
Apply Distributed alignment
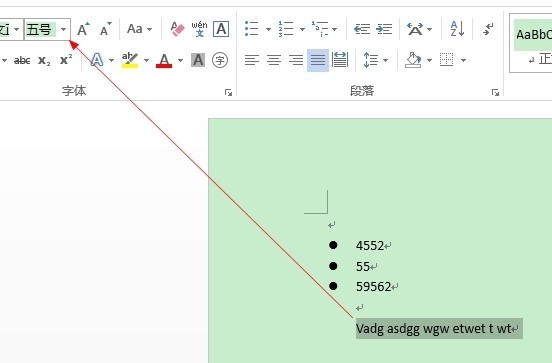coord(340,60)
